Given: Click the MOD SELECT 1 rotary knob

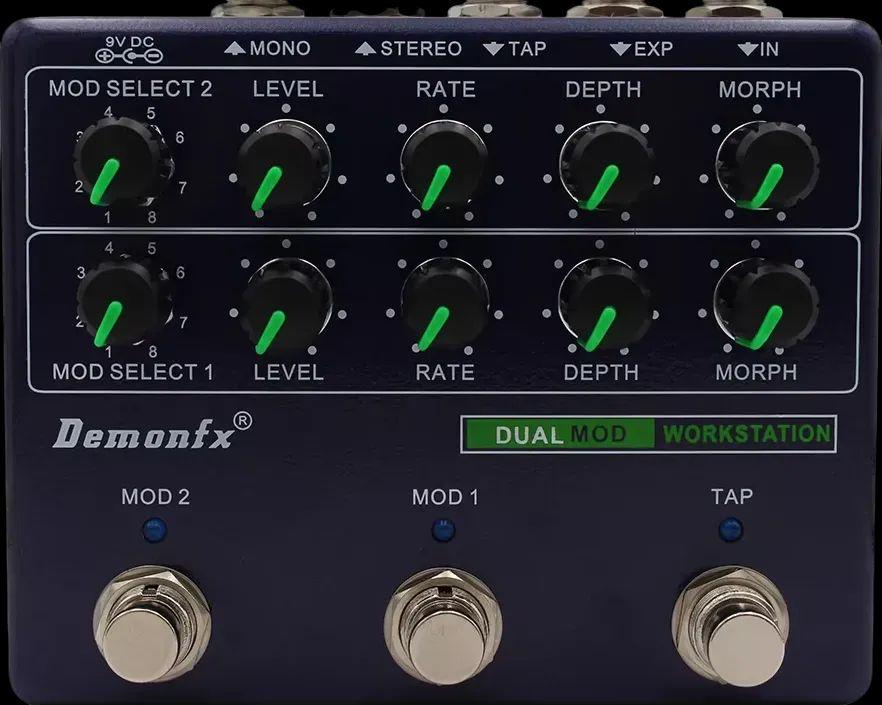Looking at the screenshot, I should (118, 298).
